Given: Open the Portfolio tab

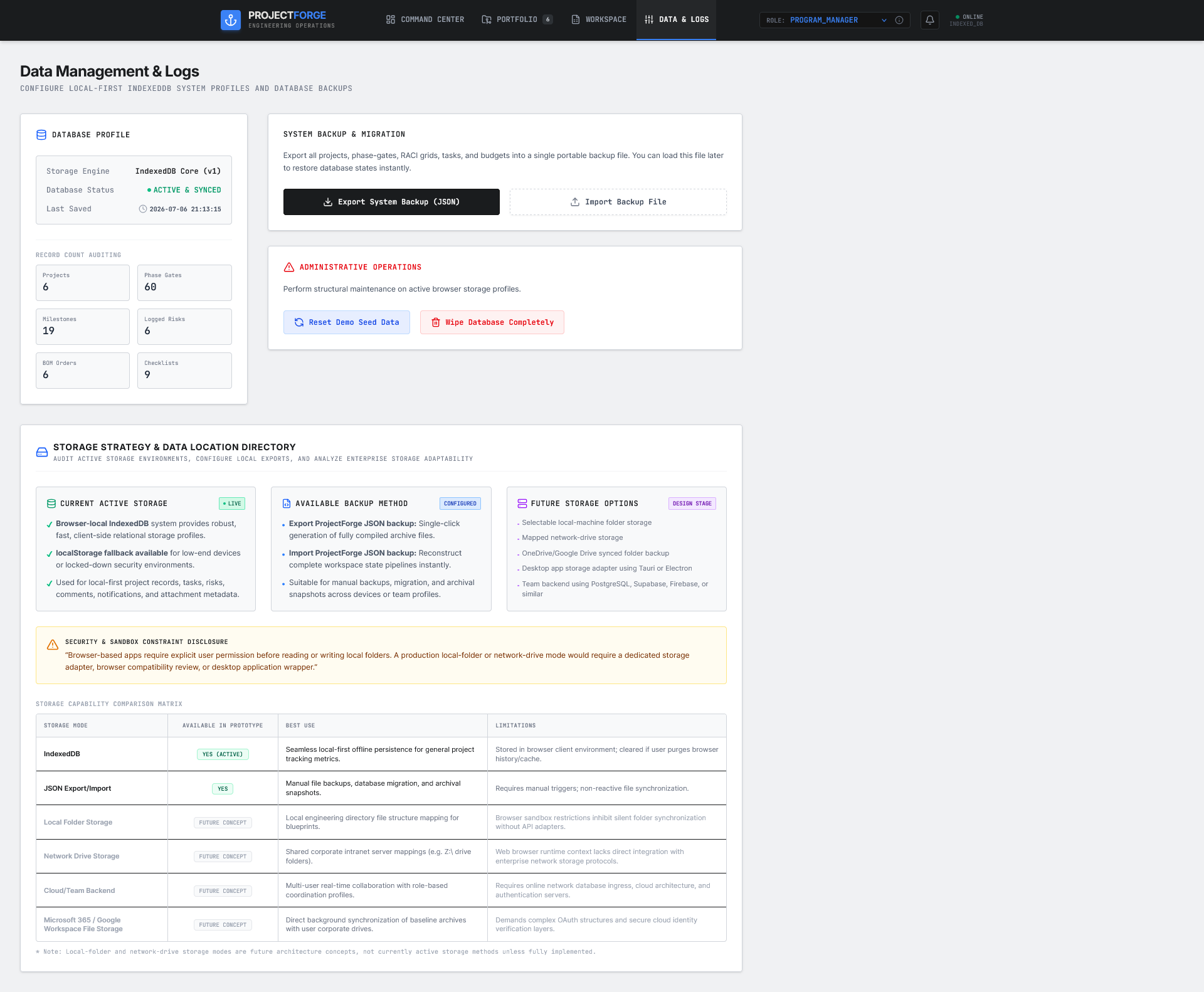Looking at the screenshot, I should (517, 20).
